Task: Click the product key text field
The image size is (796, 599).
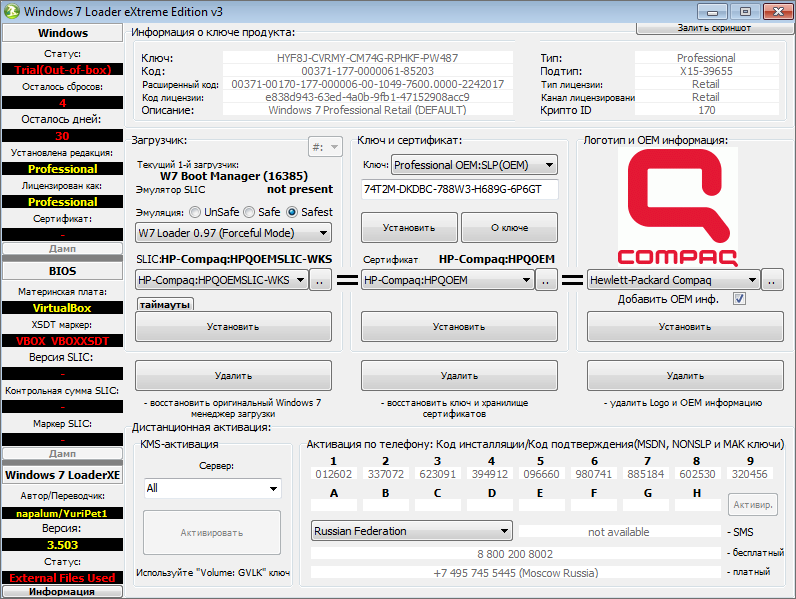Action: pyautogui.click(x=459, y=189)
